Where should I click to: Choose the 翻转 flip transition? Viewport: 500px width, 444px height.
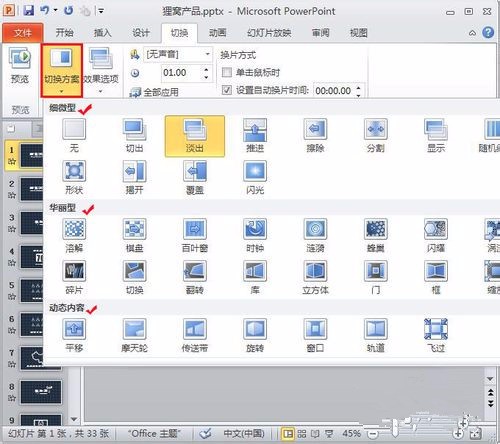[x=195, y=278]
